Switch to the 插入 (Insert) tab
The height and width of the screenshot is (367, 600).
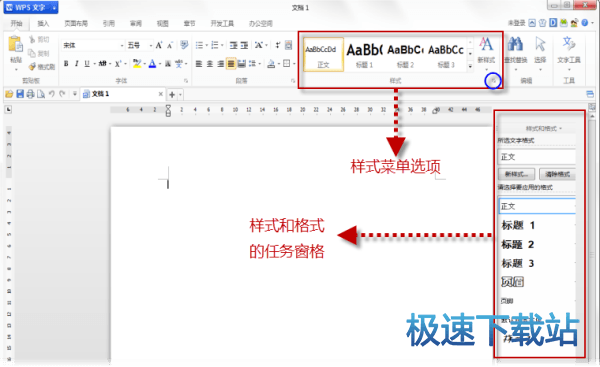point(43,23)
